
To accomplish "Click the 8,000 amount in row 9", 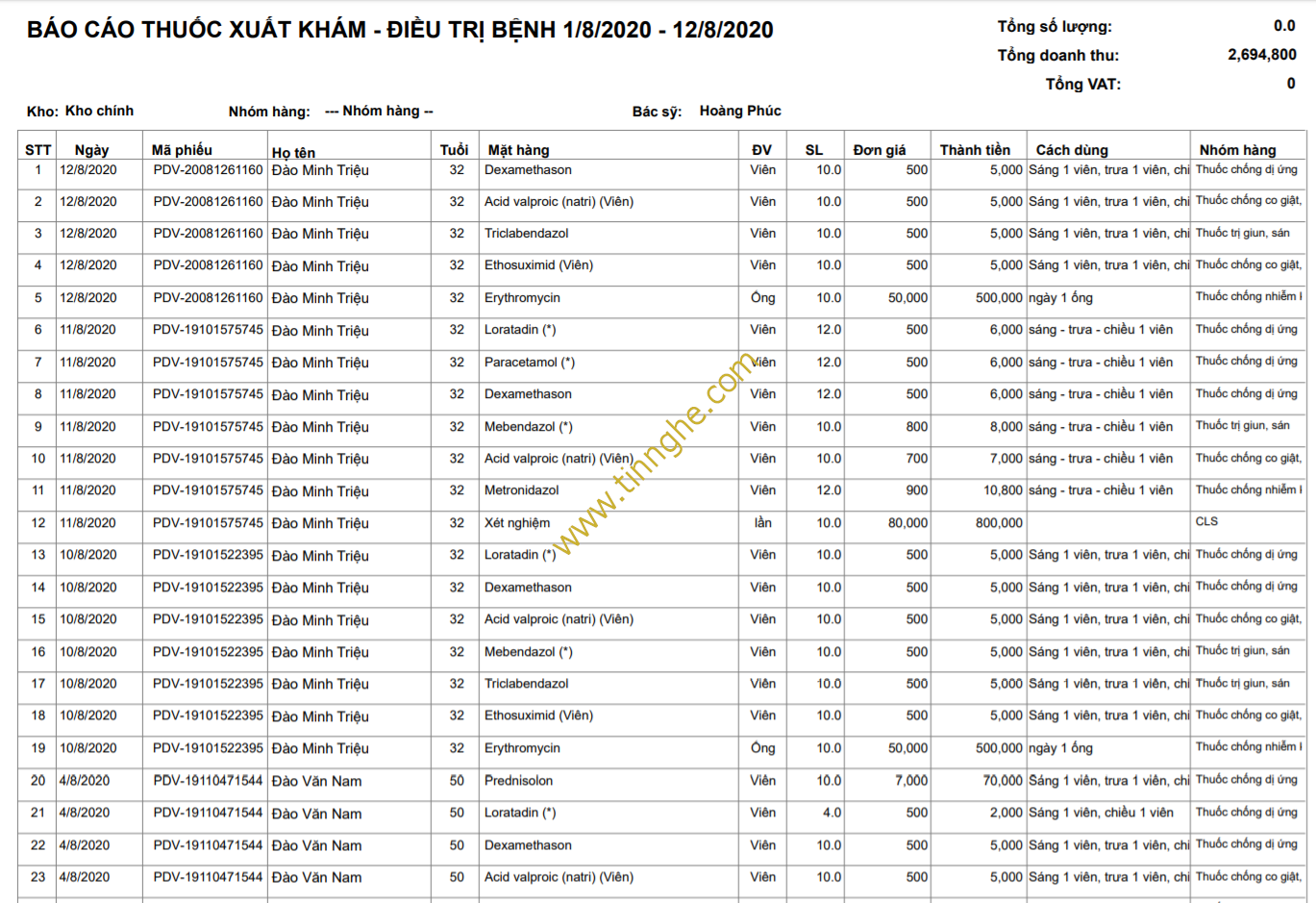I will (x=1006, y=427).
